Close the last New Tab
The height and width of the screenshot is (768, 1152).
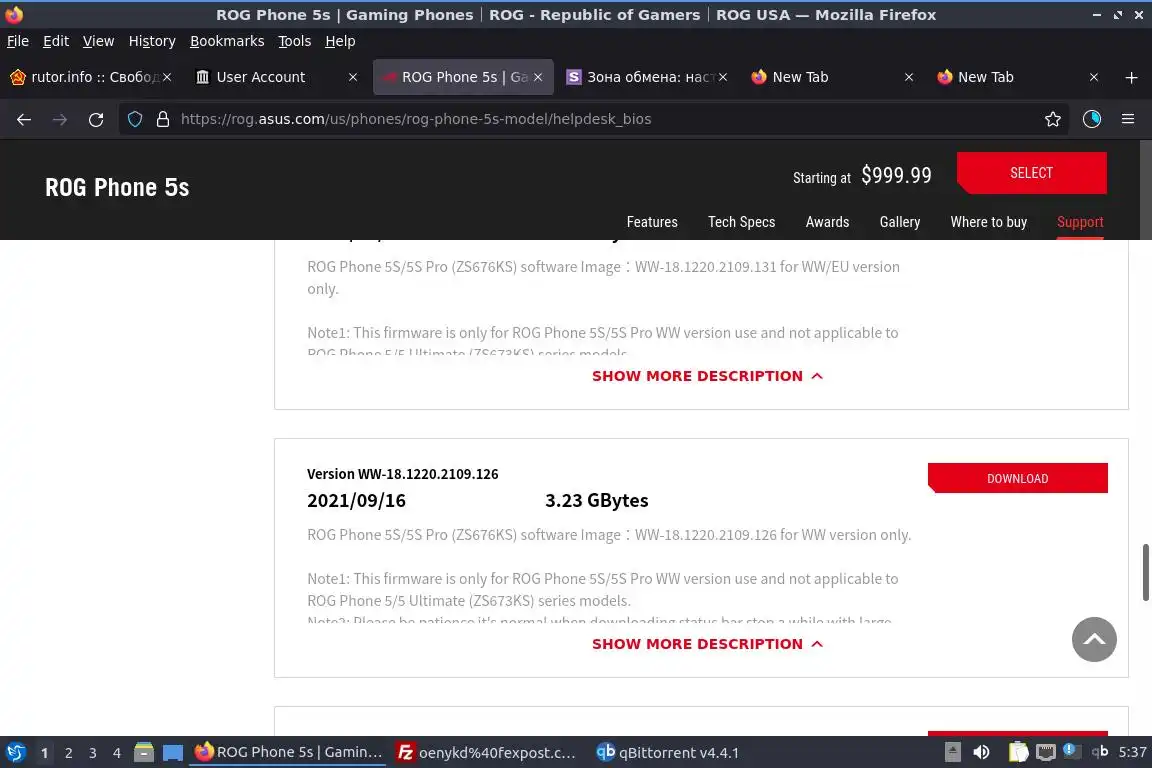(x=1094, y=77)
